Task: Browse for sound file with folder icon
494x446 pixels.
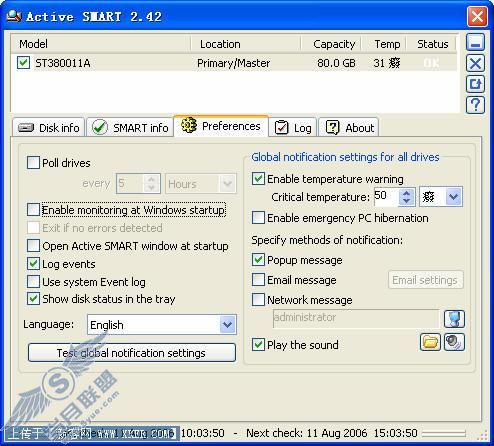Action: tap(430, 342)
